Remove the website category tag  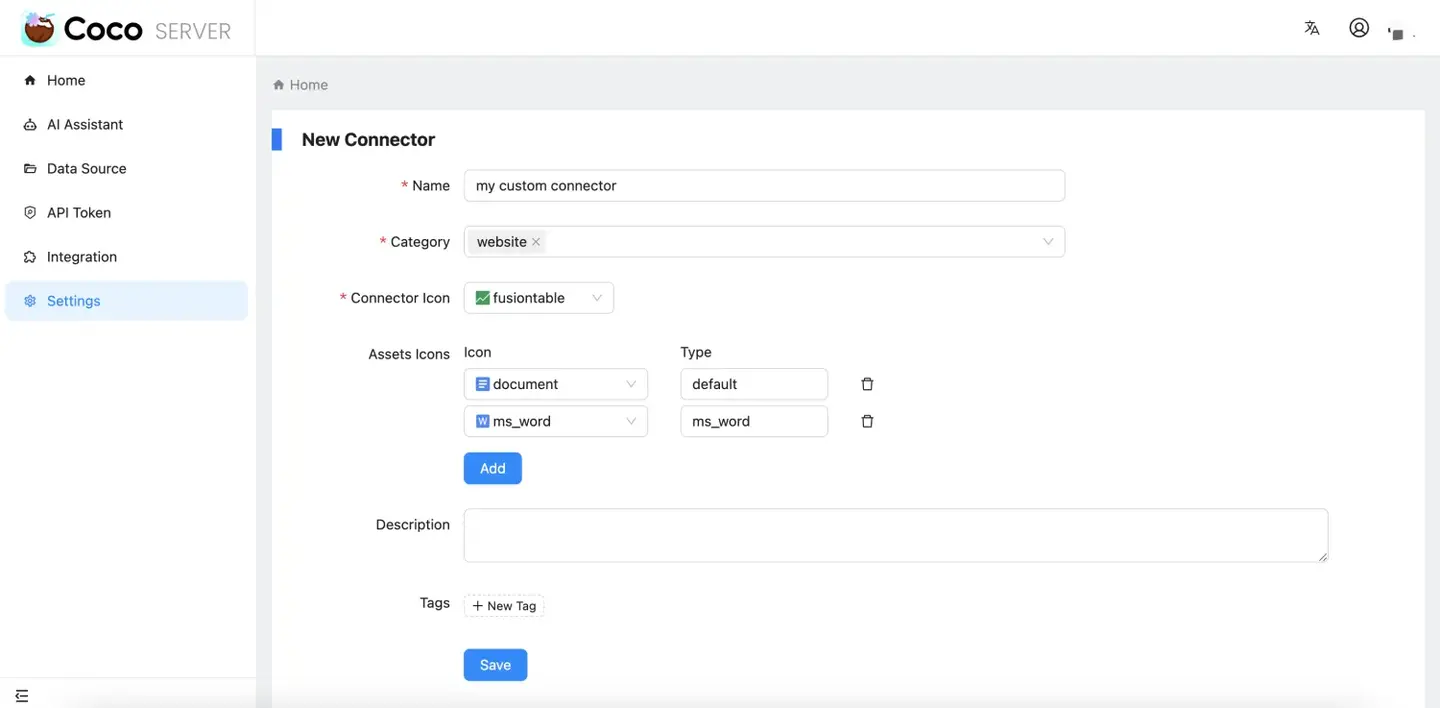tap(536, 241)
